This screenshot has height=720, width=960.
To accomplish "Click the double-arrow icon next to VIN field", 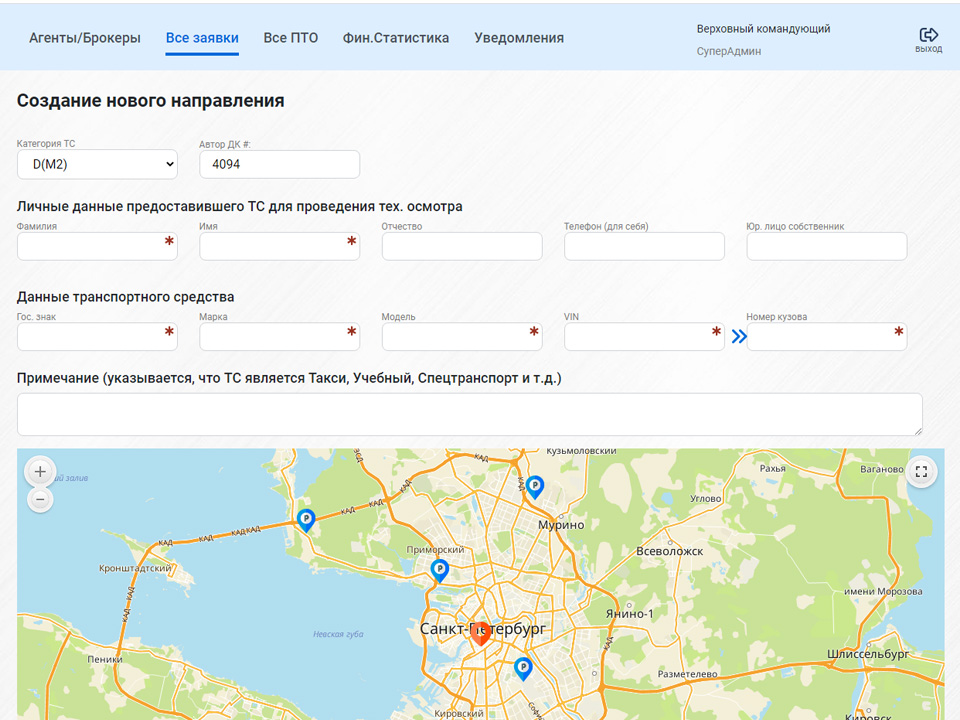I will tap(739, 337).
